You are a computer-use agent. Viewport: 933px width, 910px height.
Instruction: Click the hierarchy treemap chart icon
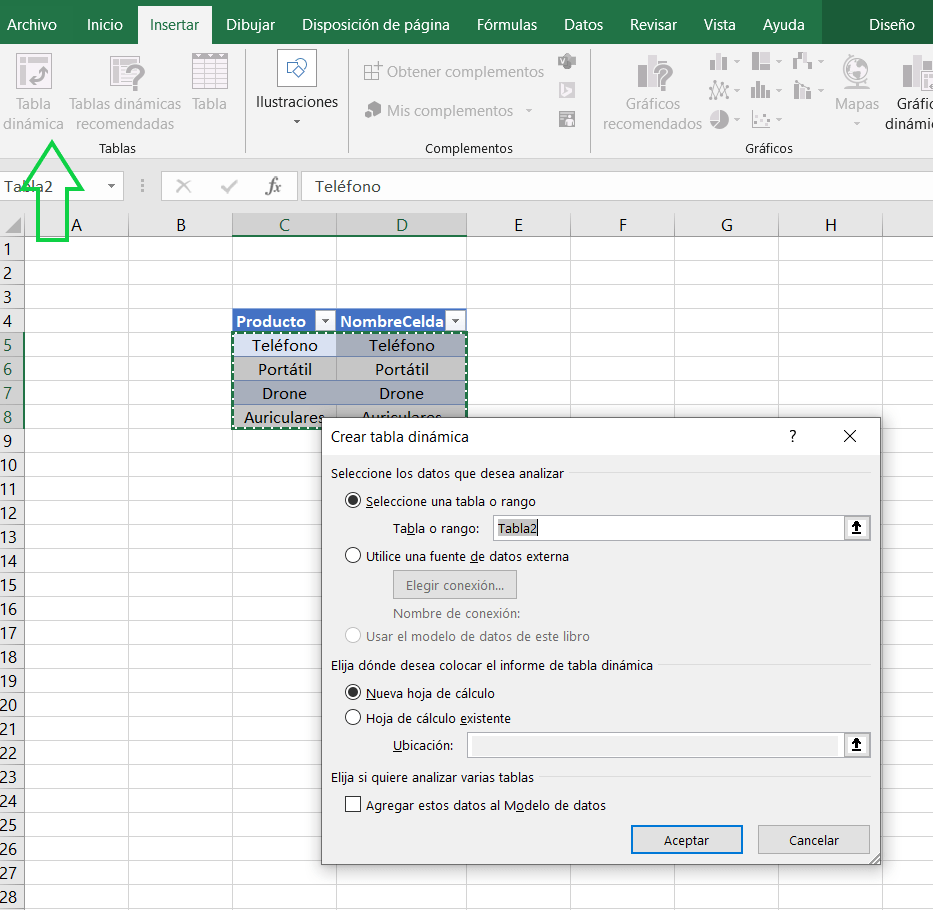(760, 61)
